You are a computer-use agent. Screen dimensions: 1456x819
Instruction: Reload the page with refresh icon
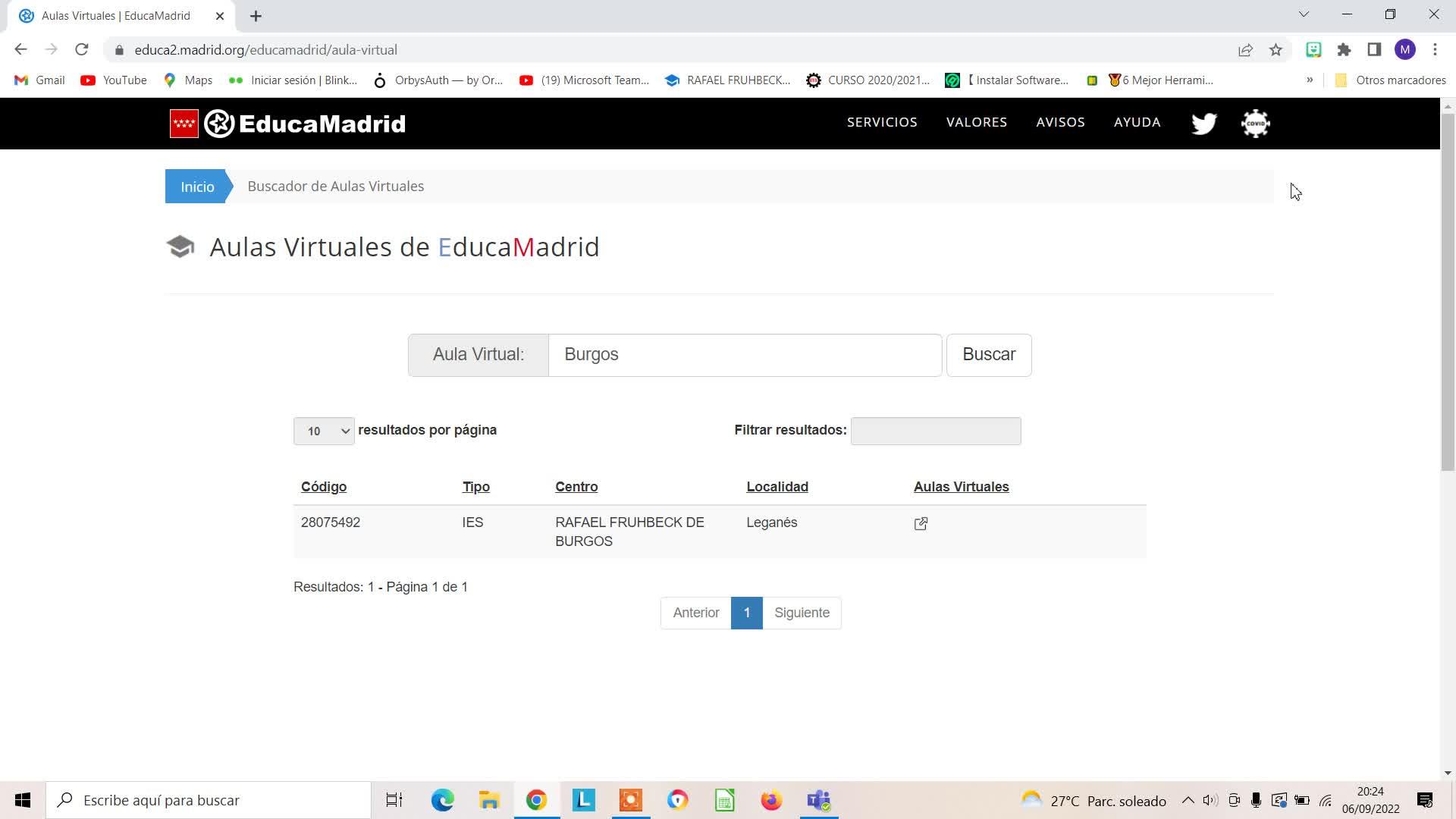[x=82, y=50]
